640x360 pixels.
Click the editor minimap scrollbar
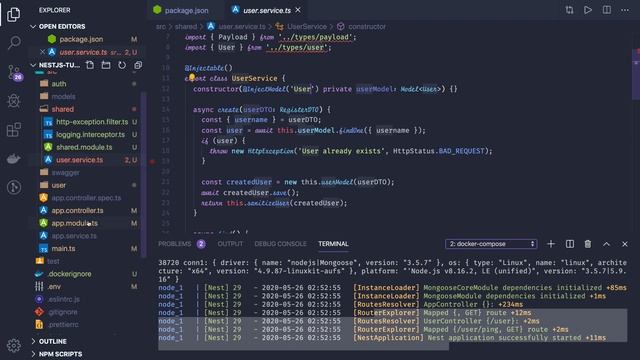(x=636, y=73)
